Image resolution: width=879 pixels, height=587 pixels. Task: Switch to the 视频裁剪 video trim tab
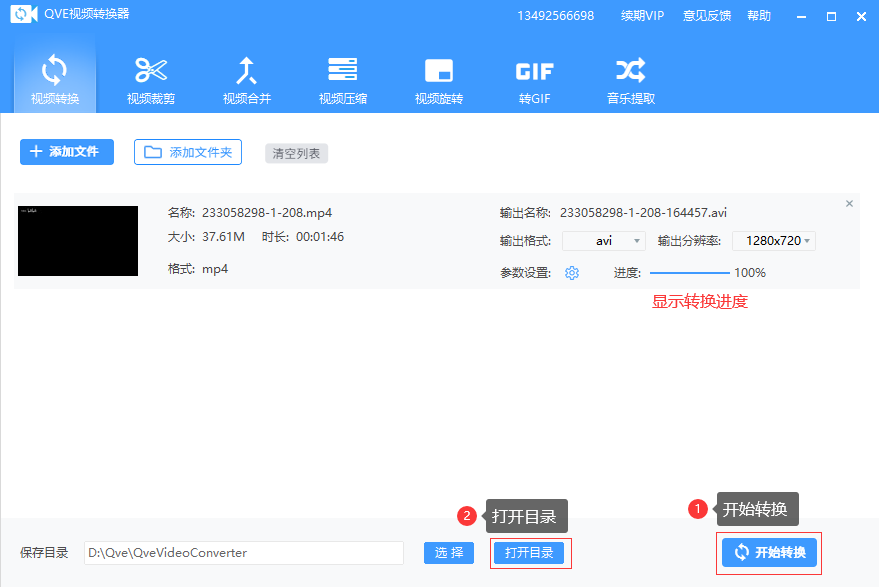[151, 80]
